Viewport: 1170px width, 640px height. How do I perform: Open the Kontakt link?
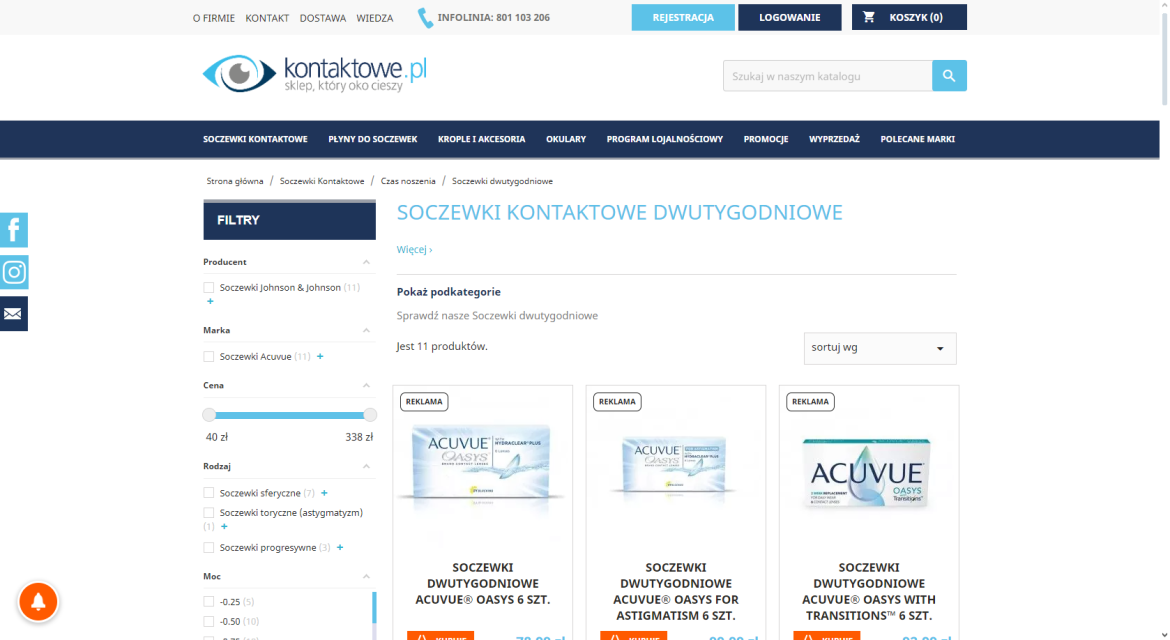(267, 18)
